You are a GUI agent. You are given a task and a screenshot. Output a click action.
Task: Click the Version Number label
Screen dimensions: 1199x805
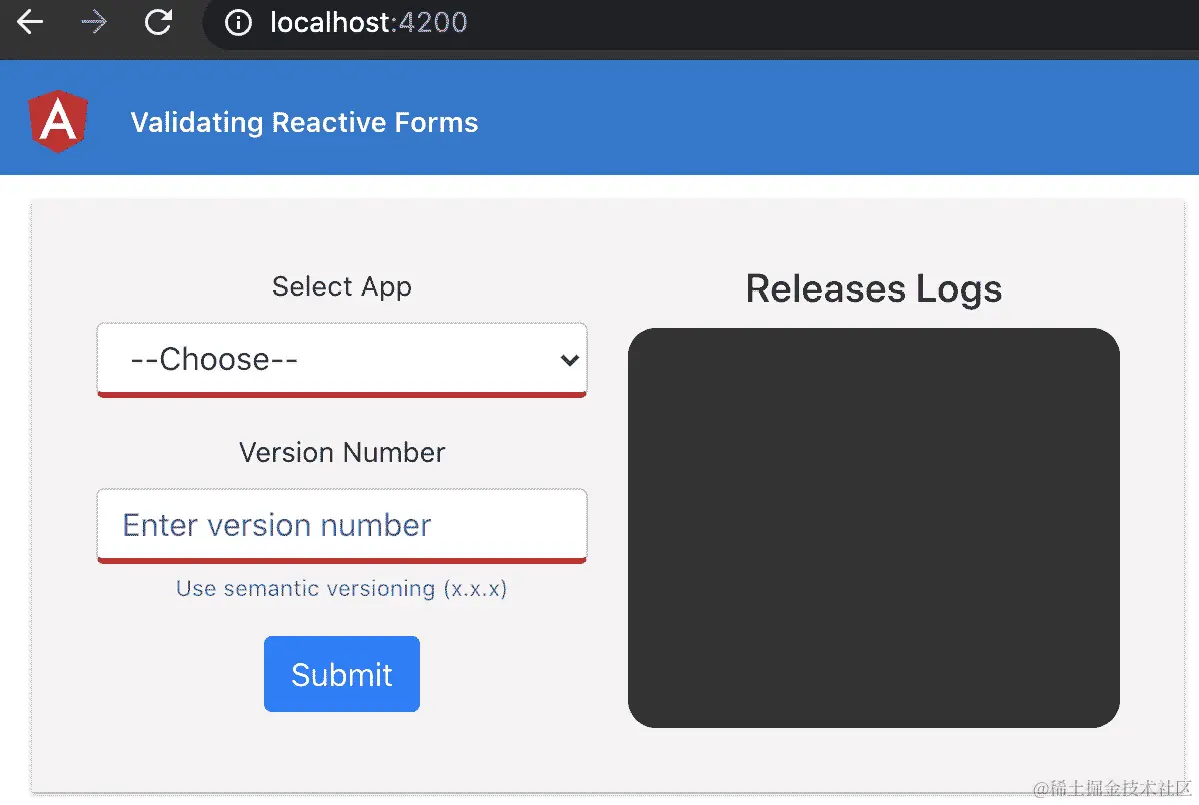coord(342,453)
